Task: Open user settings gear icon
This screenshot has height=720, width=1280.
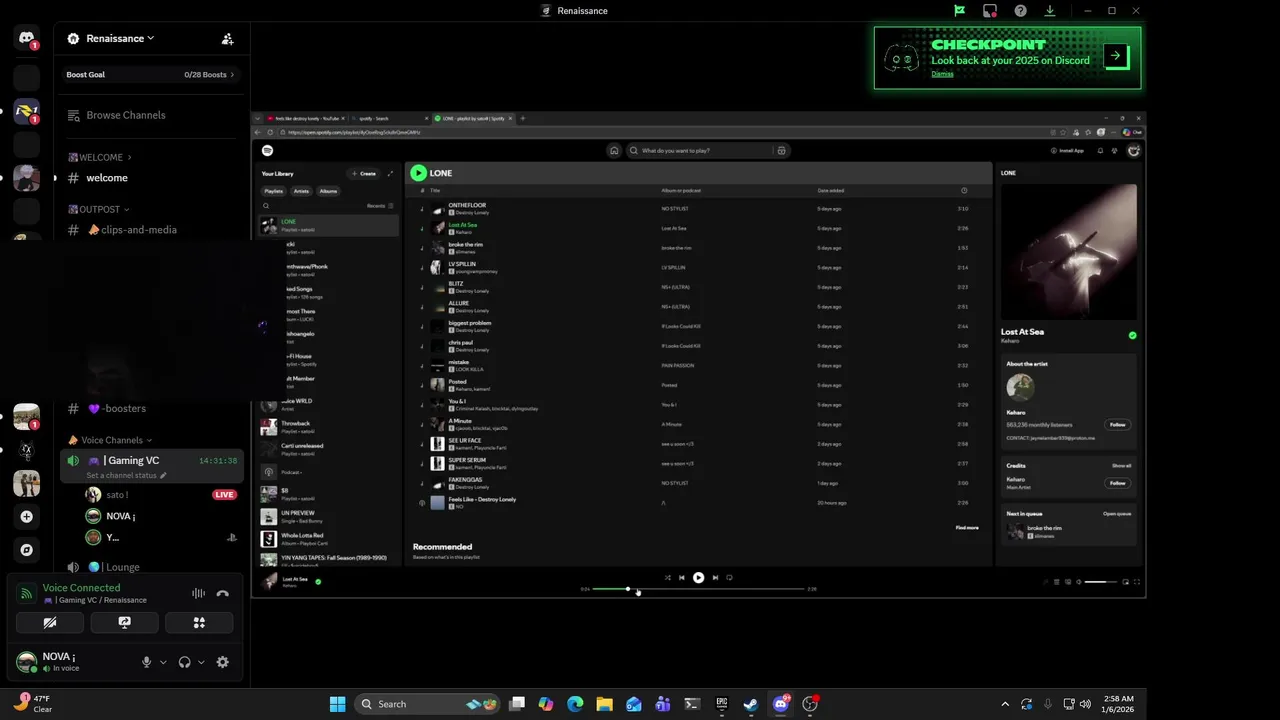Action: (x=222, y=662)
